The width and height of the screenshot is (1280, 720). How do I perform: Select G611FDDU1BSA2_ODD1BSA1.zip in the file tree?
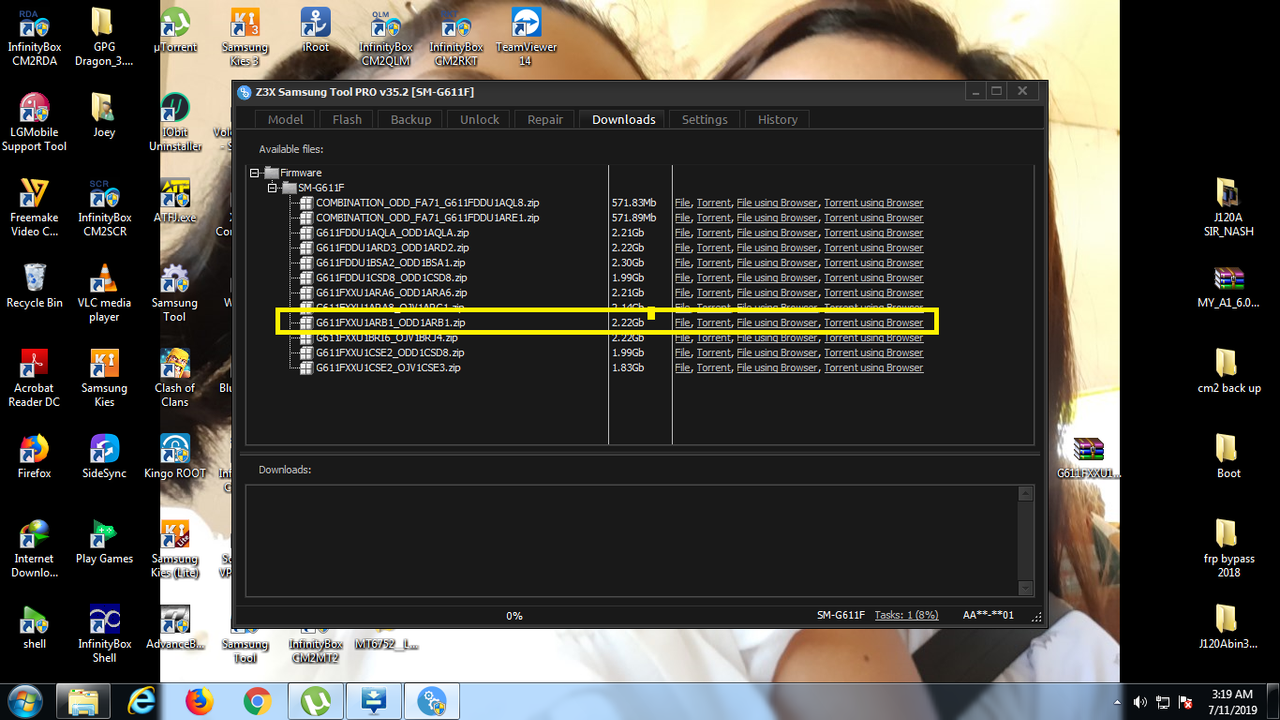pos(391,263)
